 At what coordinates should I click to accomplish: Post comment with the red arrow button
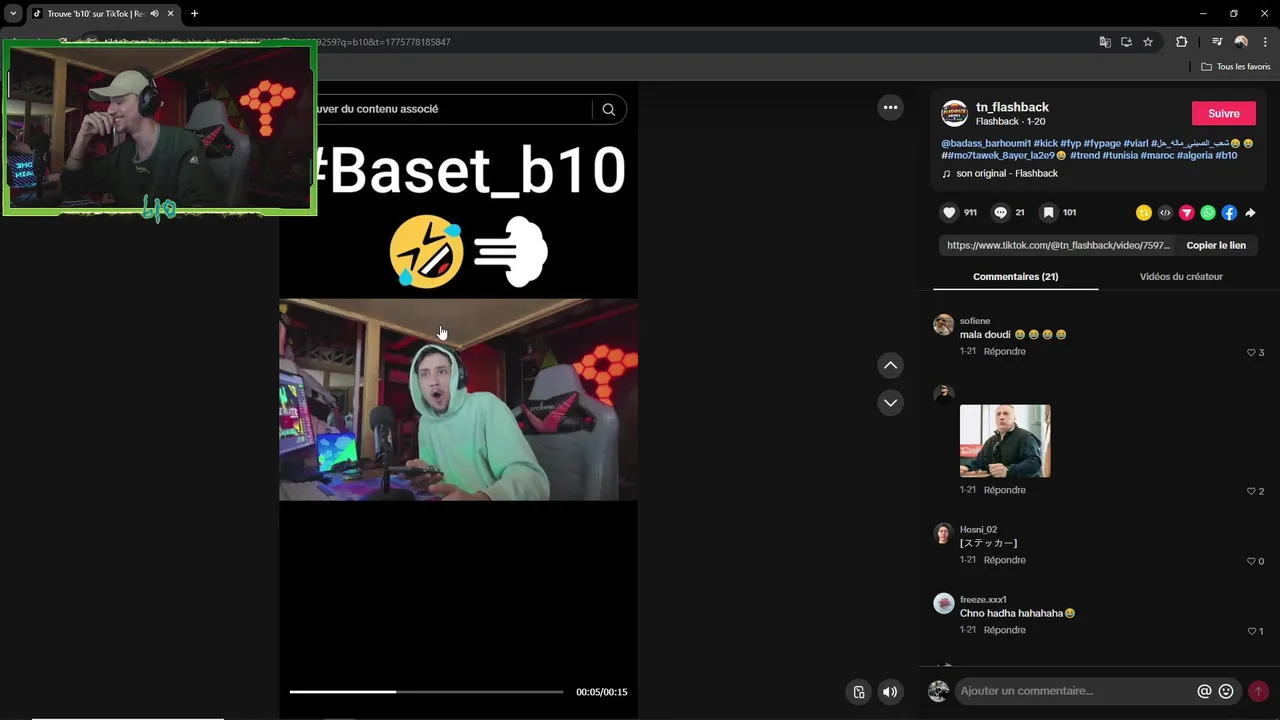point(1258,691)
